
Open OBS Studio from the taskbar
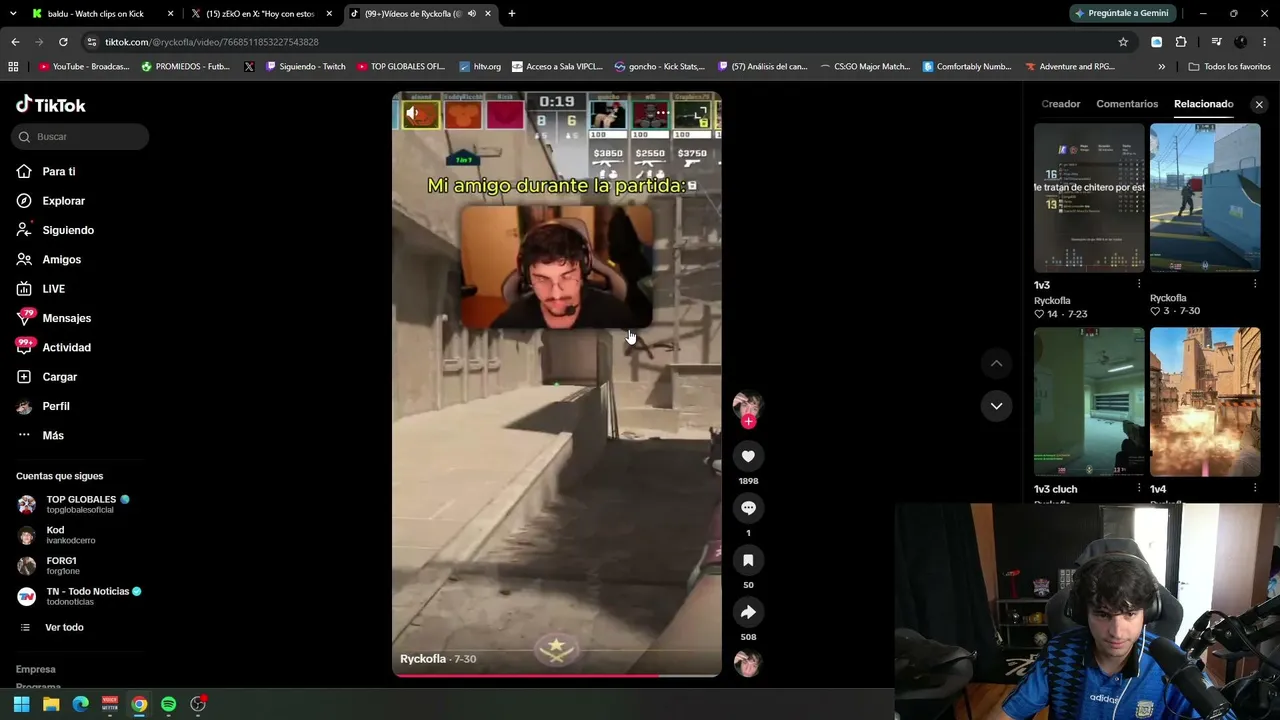coord(198,704)
